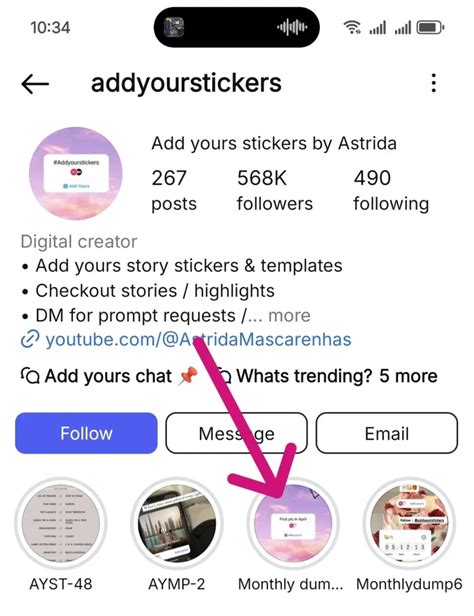Screen dimensions: 474x616
Task: Open the youtube.com/@AstridaMascarenhas link
Action: (198, 339)
